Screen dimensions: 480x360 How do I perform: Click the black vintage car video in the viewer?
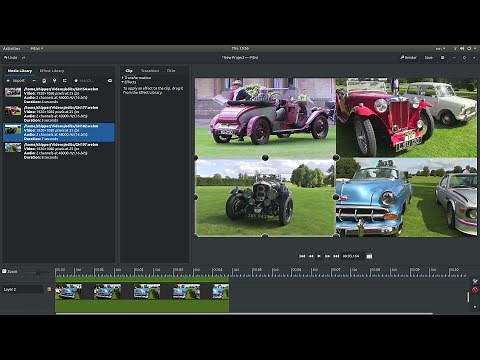click(x=265, y=197)
